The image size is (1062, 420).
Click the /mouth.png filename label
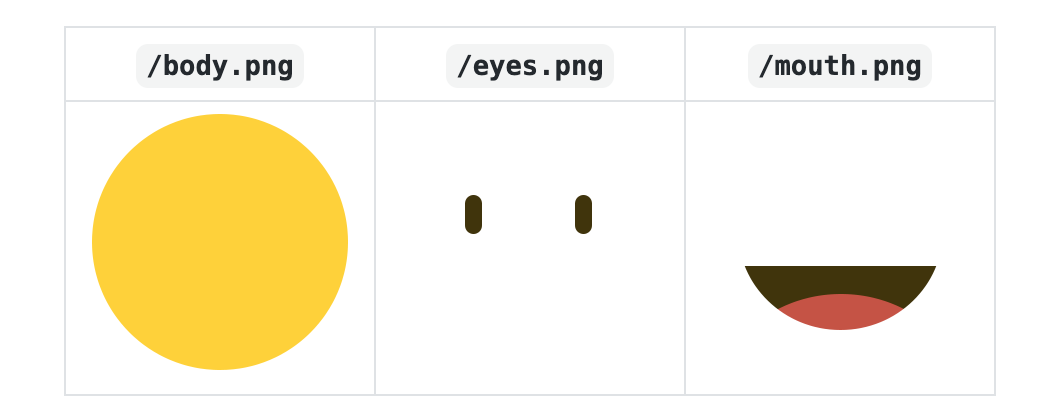tap(840, 66)
